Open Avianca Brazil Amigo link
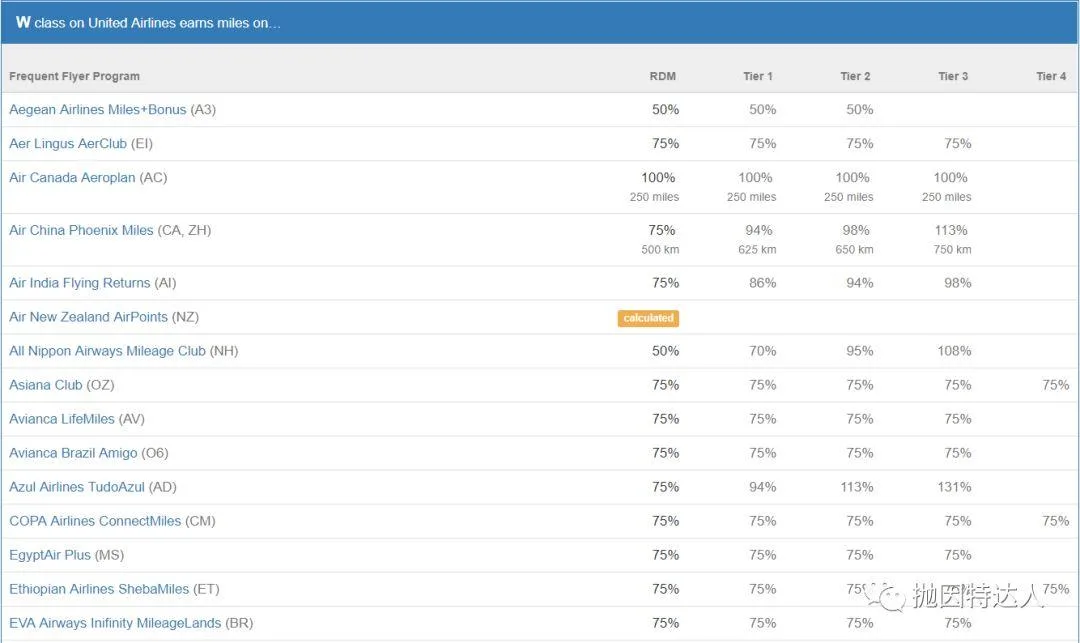The height and width of the screenshot is (643, 1080). click(73, 453)
